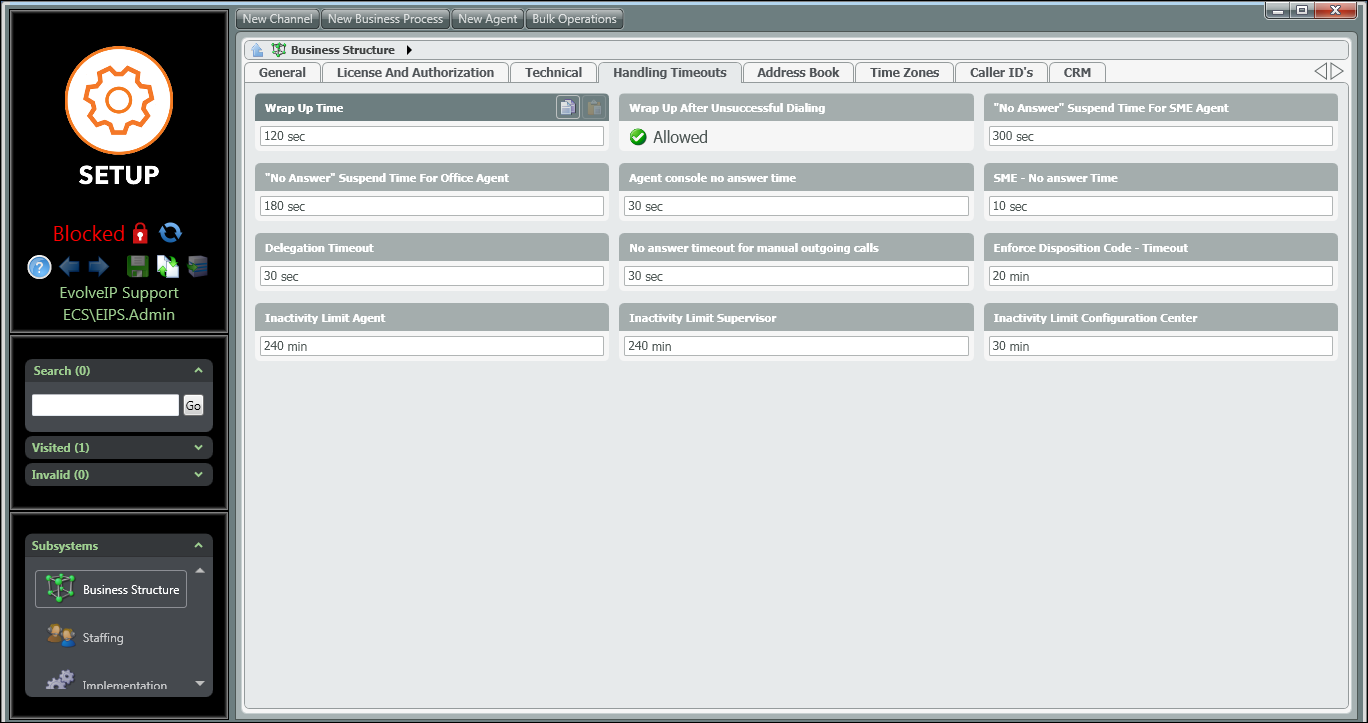Open help with the question mark icon
Image resolution: width=1368 pixels, height=723 pixels.
click(39, 267)
